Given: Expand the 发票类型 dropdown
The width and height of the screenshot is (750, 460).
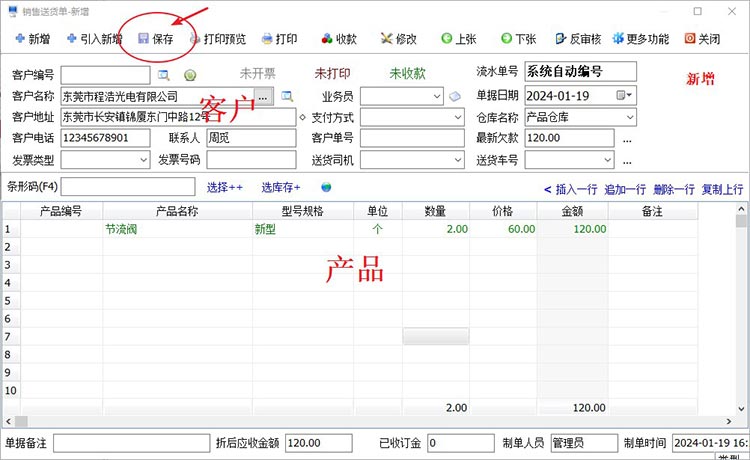Looking at the screenshot, I should tap(143, 160).
